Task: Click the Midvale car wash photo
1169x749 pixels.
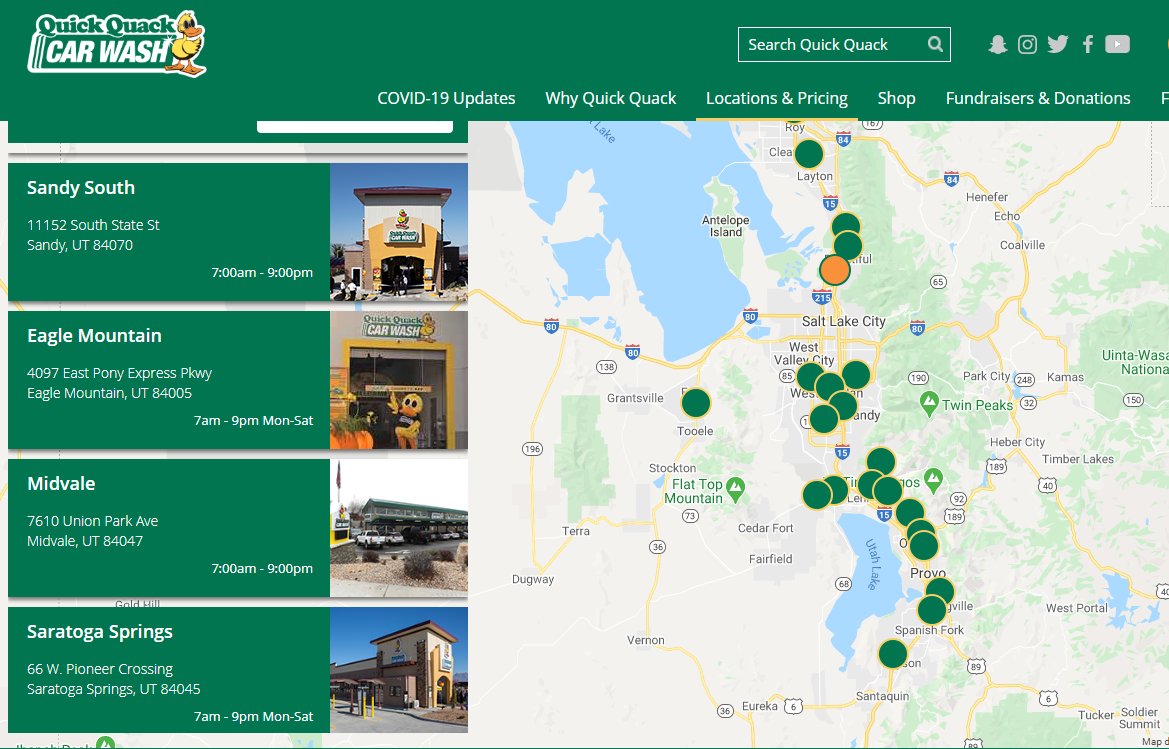Action: (x=399, y=528)
